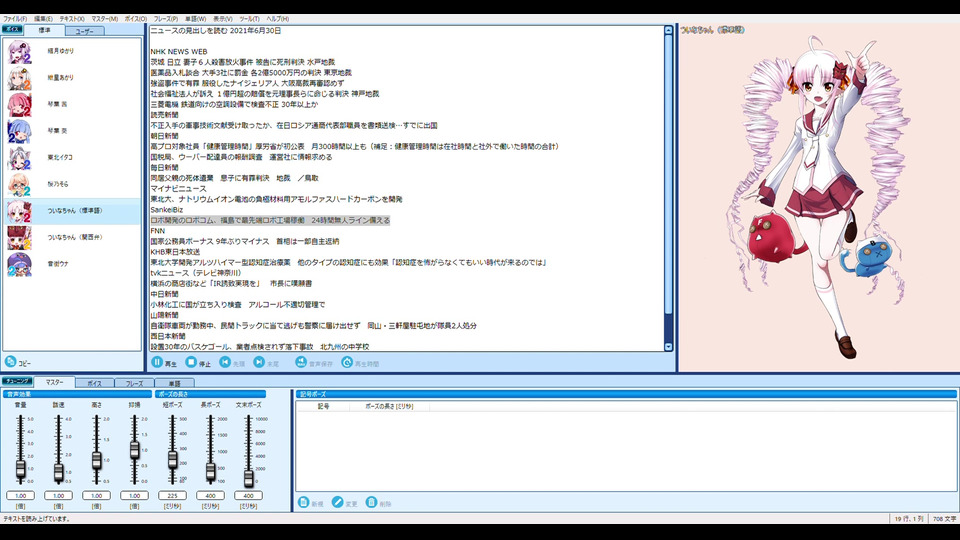Image resolution: width=960 pixels, height=540 pixels.
Task: Switch to the ボイス tuning tab
Action: point(94,383)
